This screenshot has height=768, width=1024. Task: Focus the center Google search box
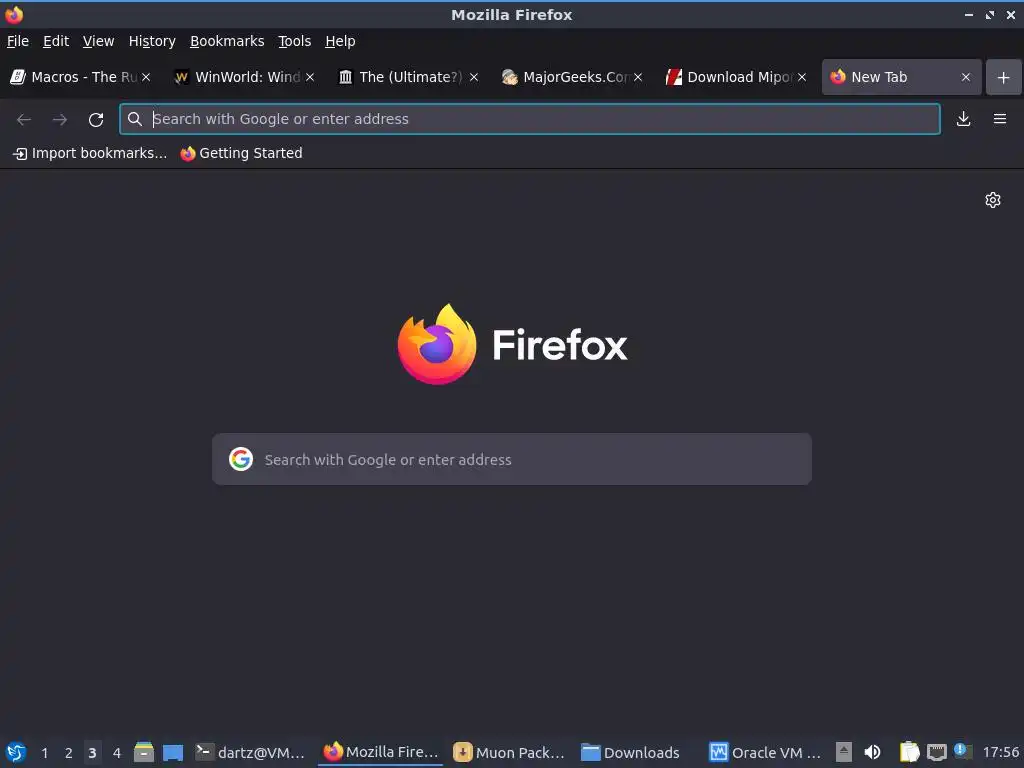(x=512, y=459)
